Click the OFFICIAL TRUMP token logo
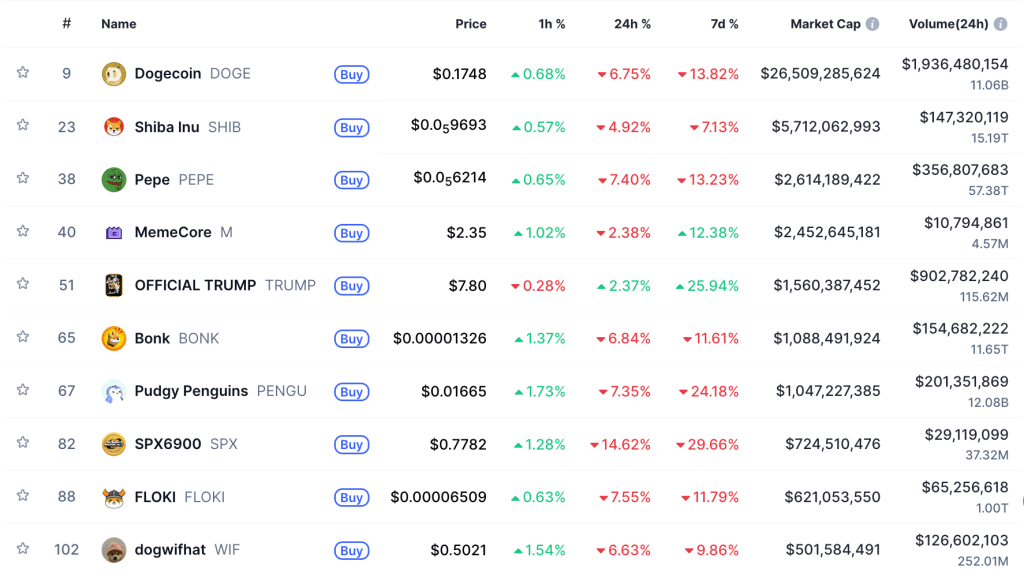The width and height of the screenshot is (1024, 576). (x=117, y=286)
